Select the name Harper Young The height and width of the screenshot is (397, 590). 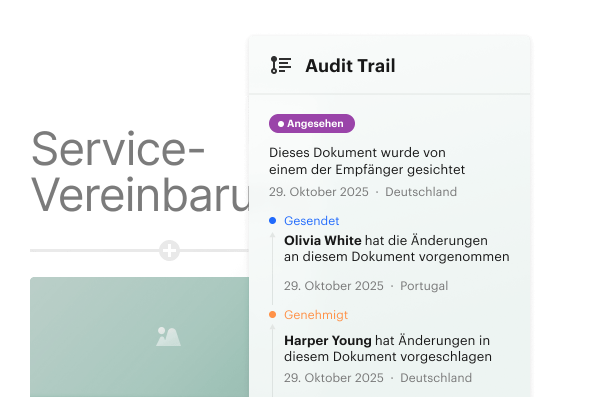point(328,341)
